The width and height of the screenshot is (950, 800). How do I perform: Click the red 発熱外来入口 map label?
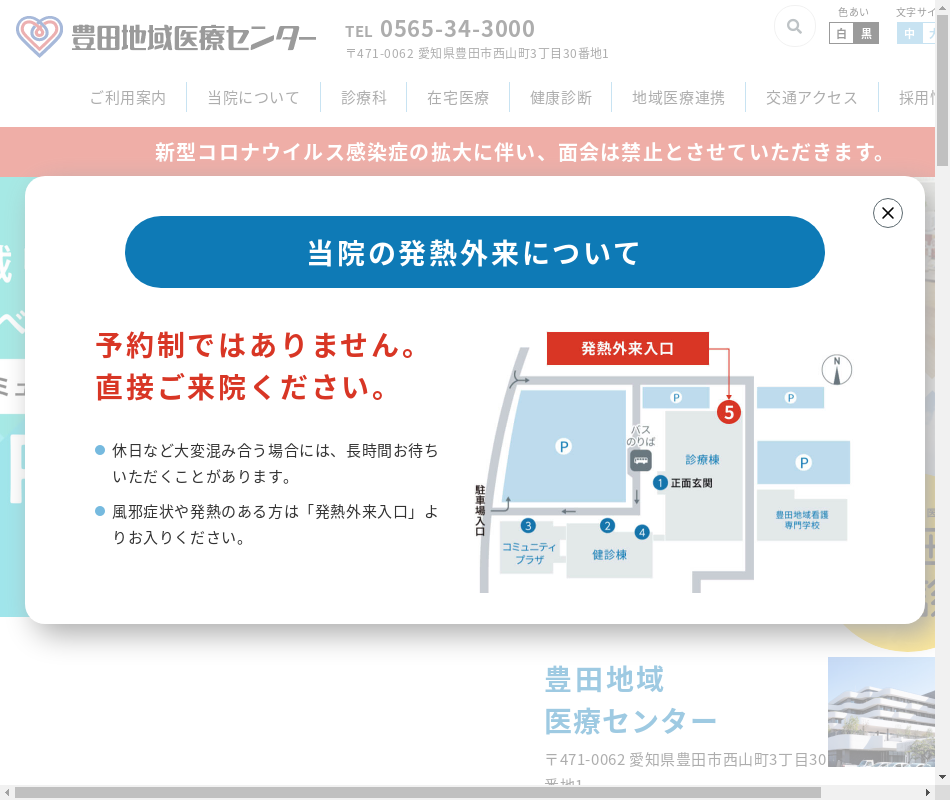point(627,348)
